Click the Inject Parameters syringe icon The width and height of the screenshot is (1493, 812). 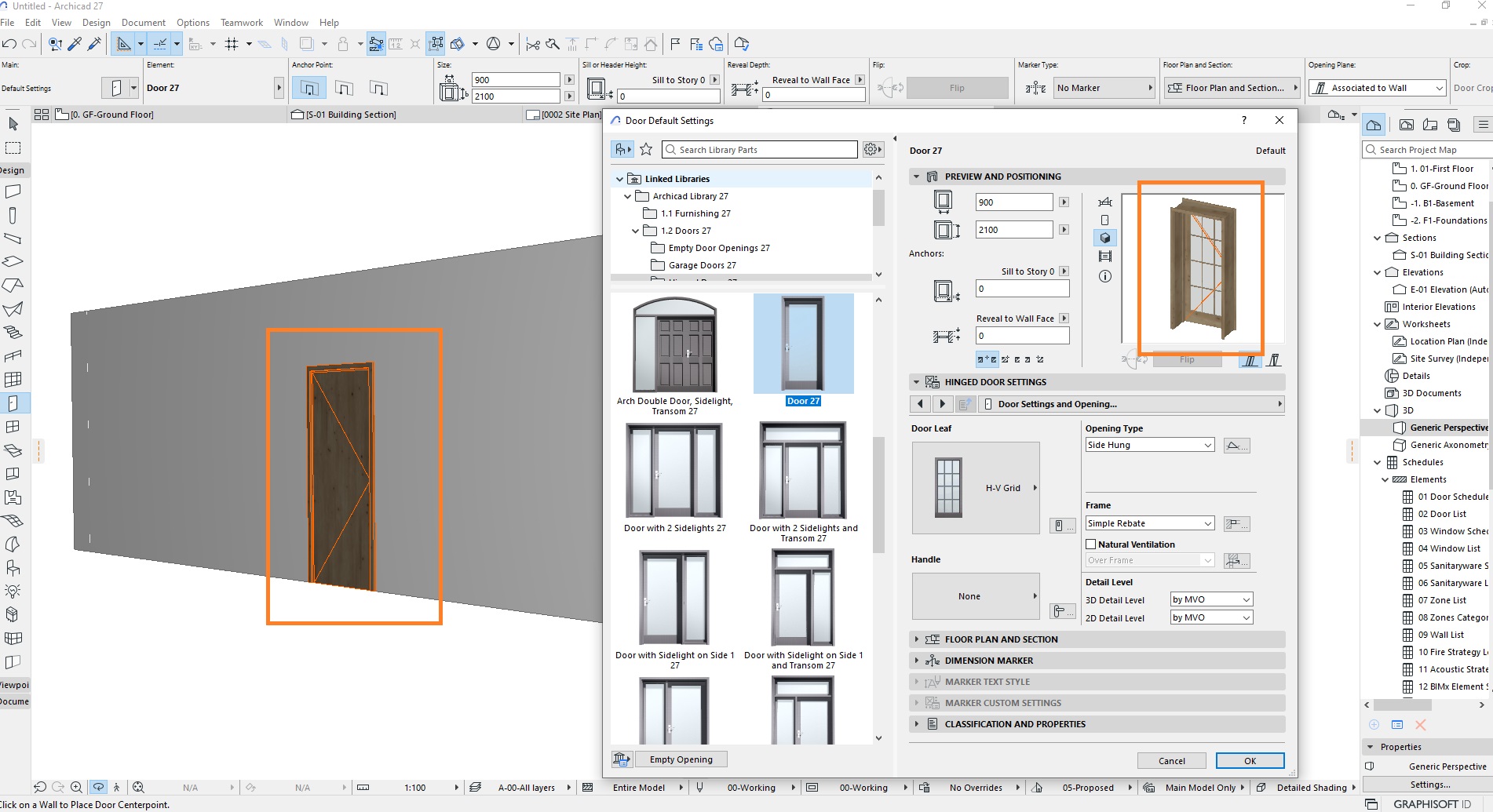pos(94,44)
